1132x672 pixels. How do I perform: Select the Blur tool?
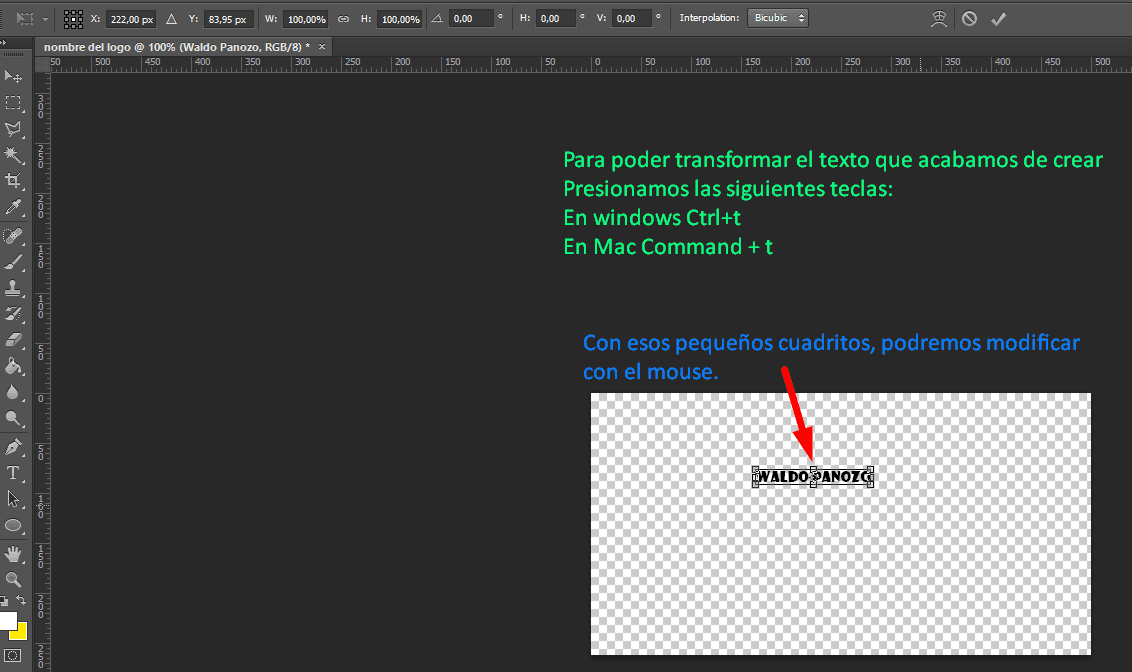click(x=13, y=392)
